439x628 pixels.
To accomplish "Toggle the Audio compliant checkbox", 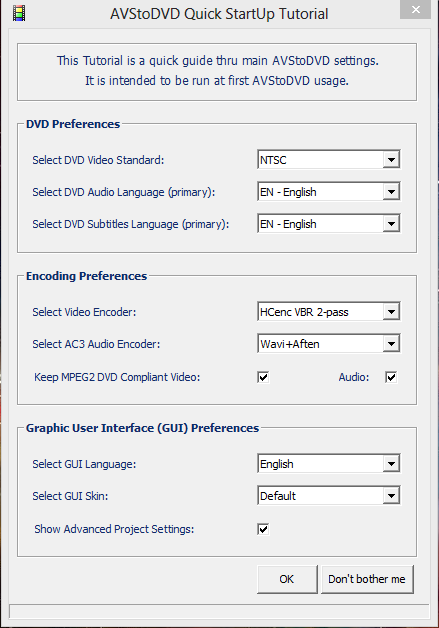I will [x=391, y=377].
